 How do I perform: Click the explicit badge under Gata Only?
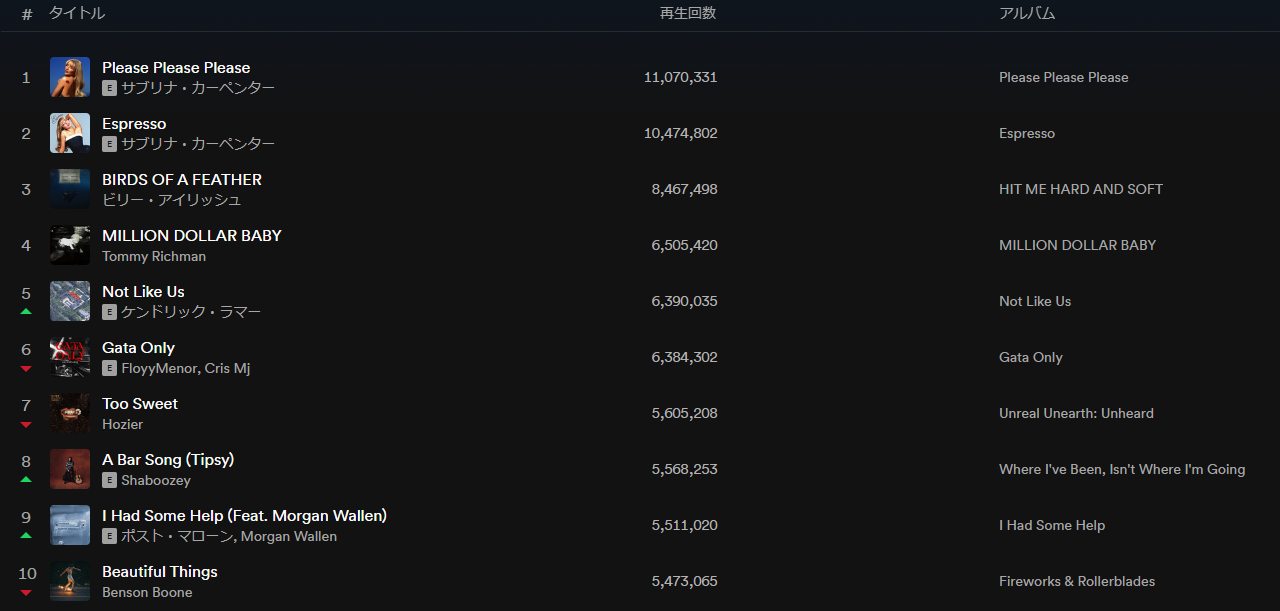click(x=109, y=368)
